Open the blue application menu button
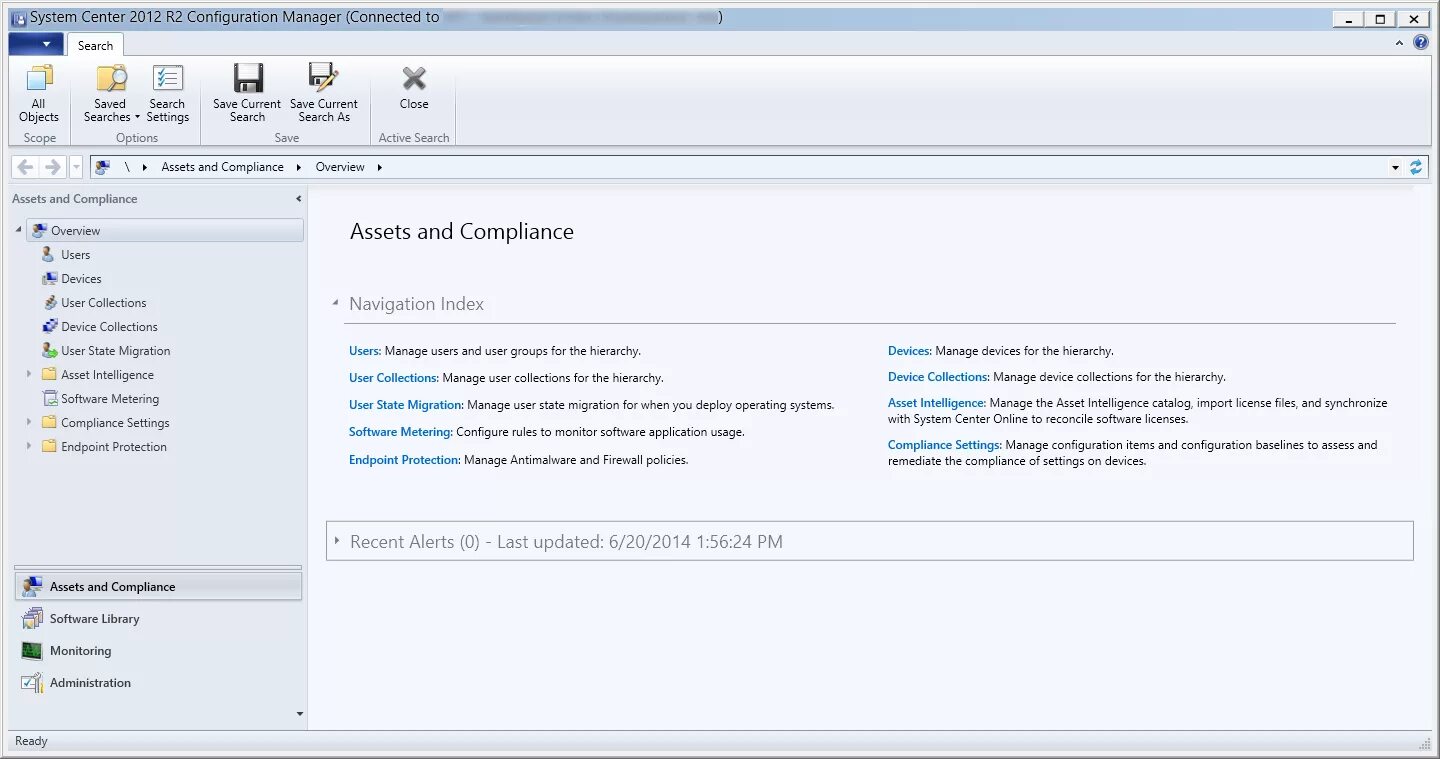The width and height of the screenshot is (1440, 759). [x=35, y=44]
